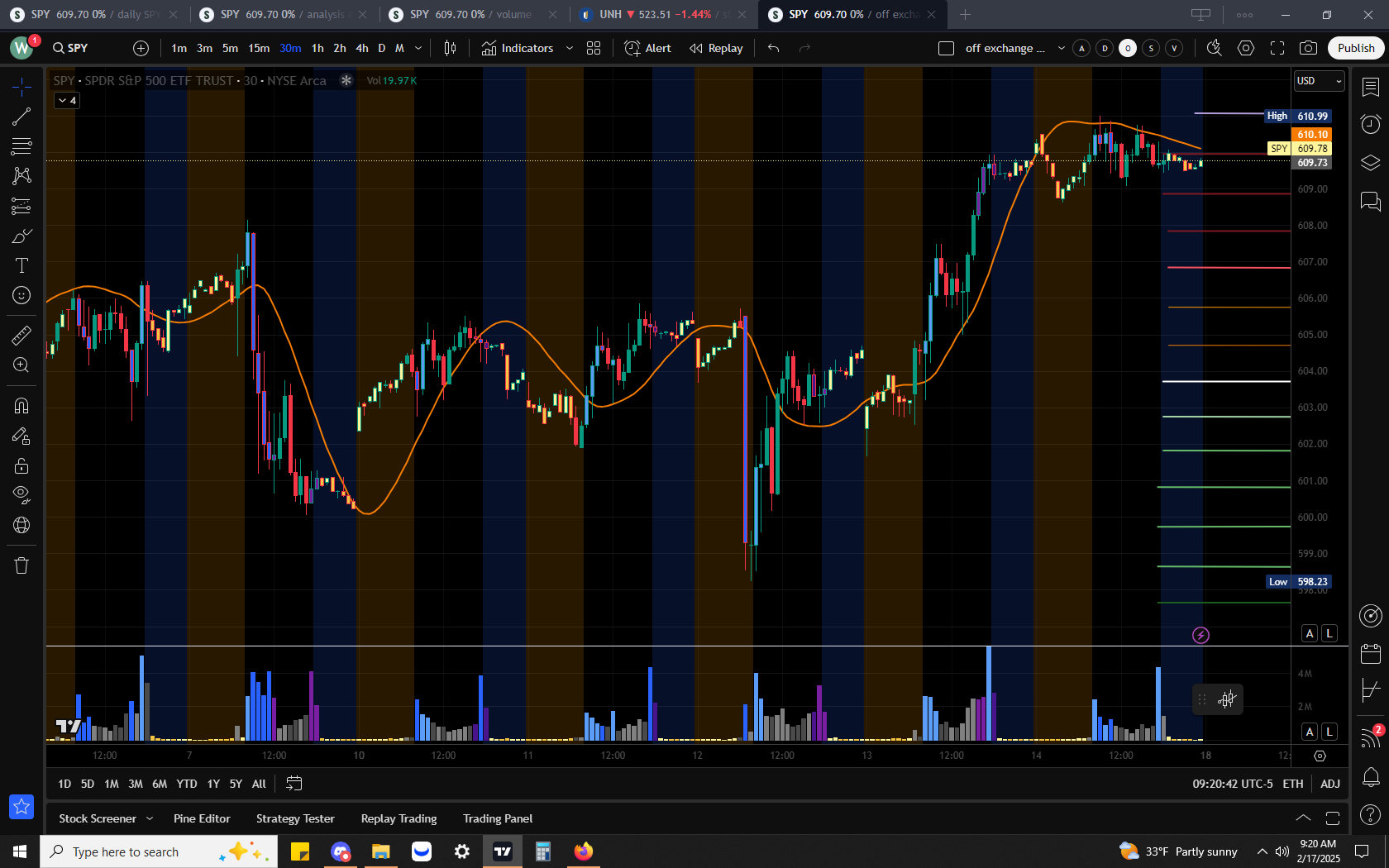
Task: Open the Fibonacci retracement tools
Action: (21, 146)
